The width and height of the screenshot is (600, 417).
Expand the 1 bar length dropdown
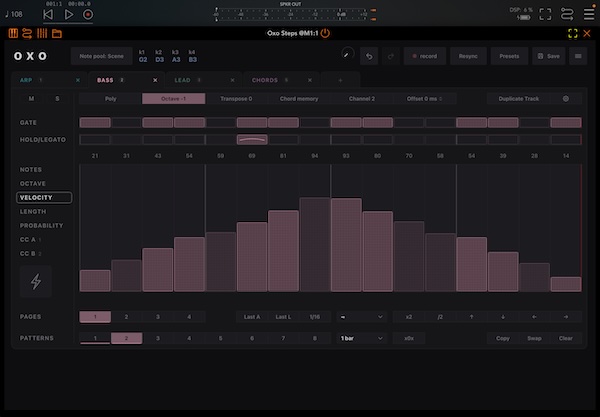point(361,338)
